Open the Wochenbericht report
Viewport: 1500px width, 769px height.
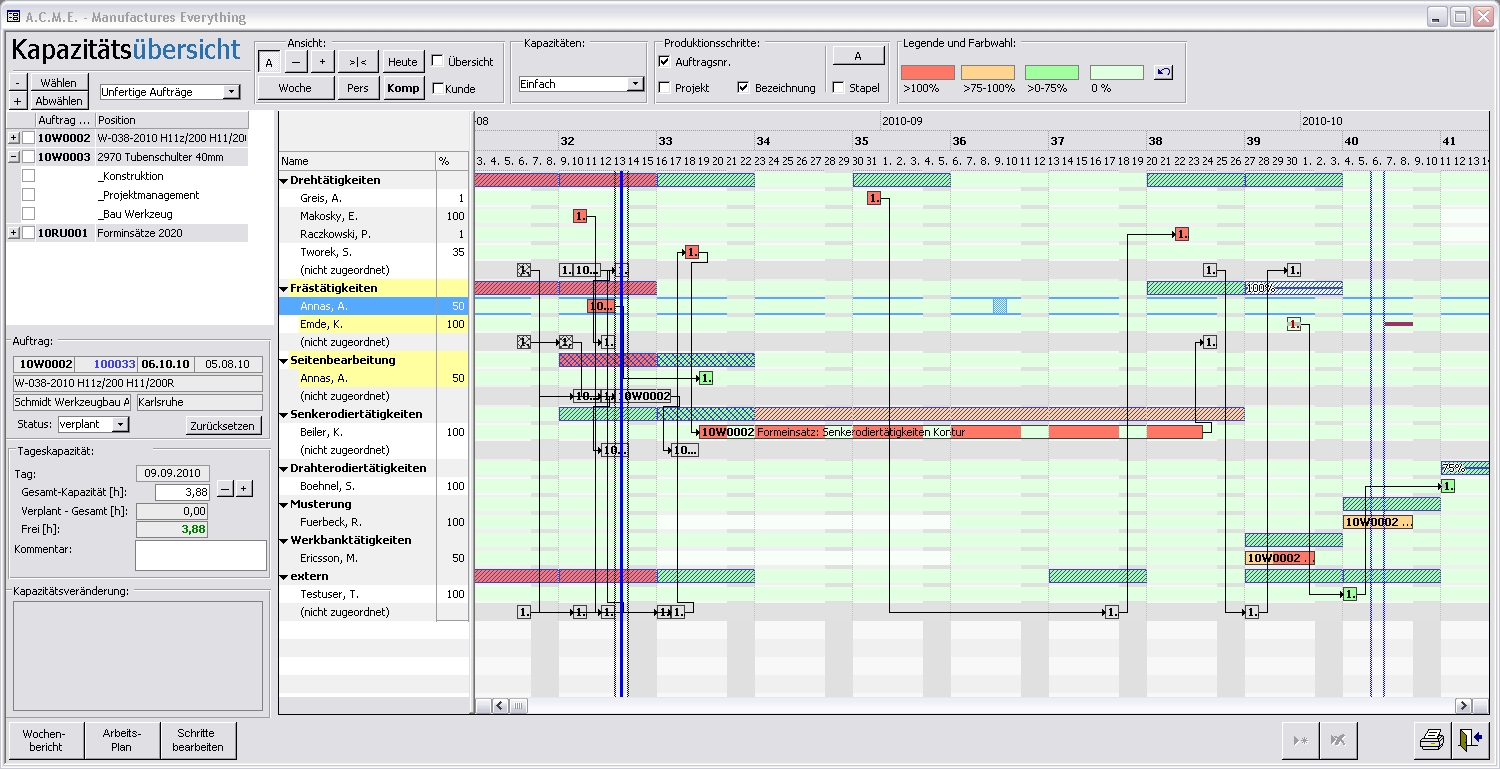pos(45,740)
